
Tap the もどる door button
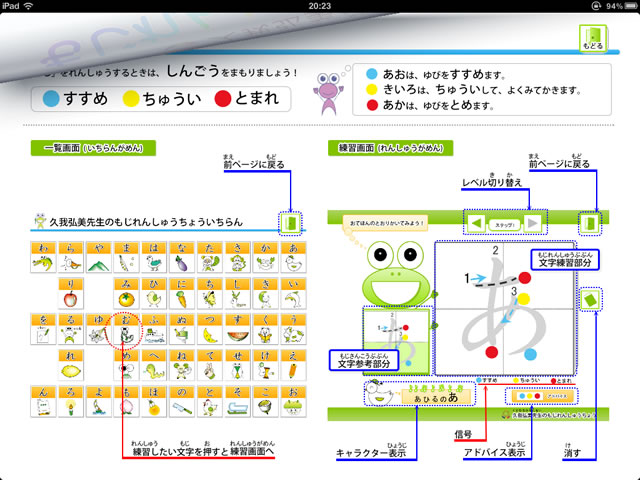click(x=593, y=38)
